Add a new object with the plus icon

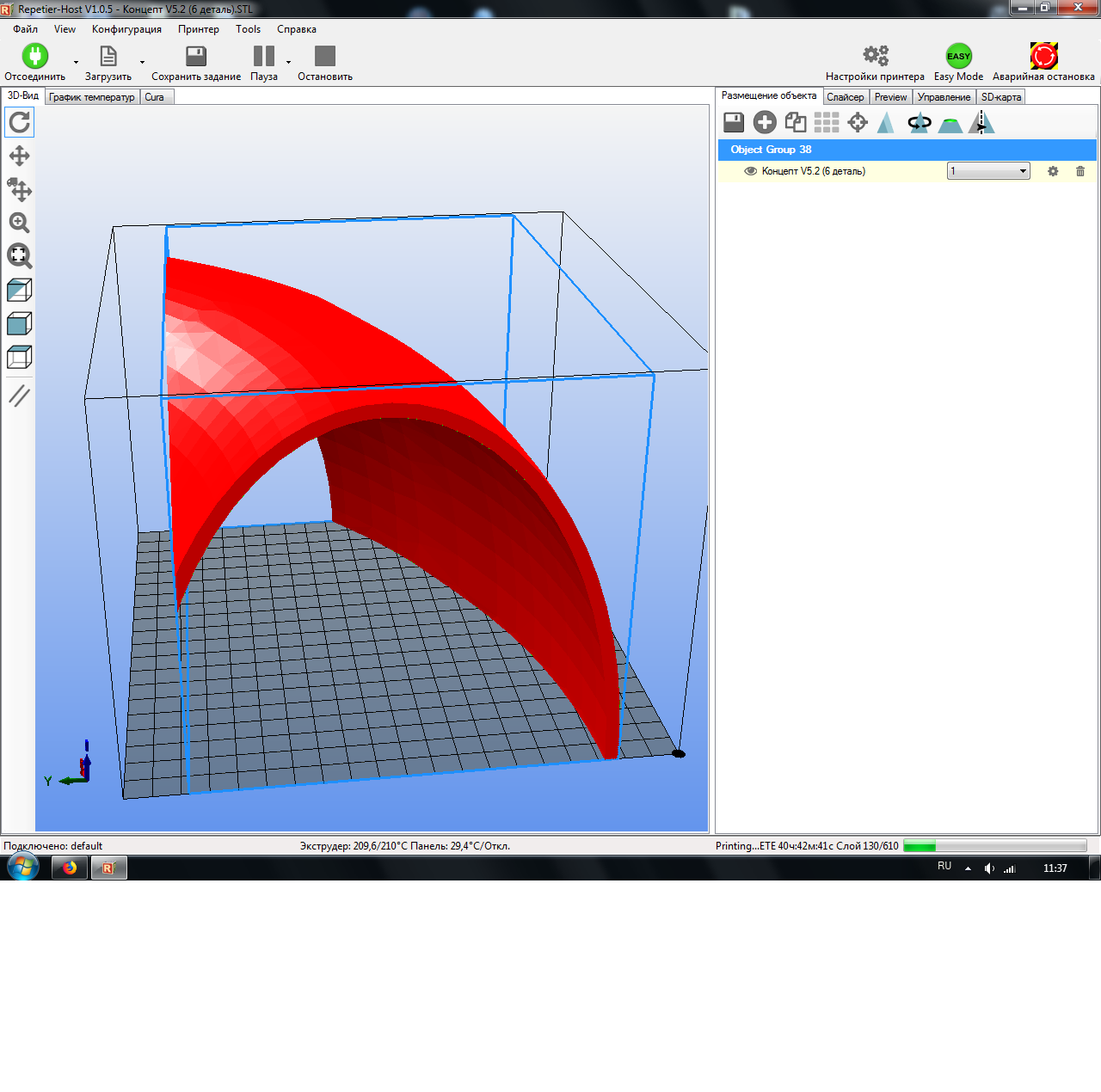click(x=764, y=122)
